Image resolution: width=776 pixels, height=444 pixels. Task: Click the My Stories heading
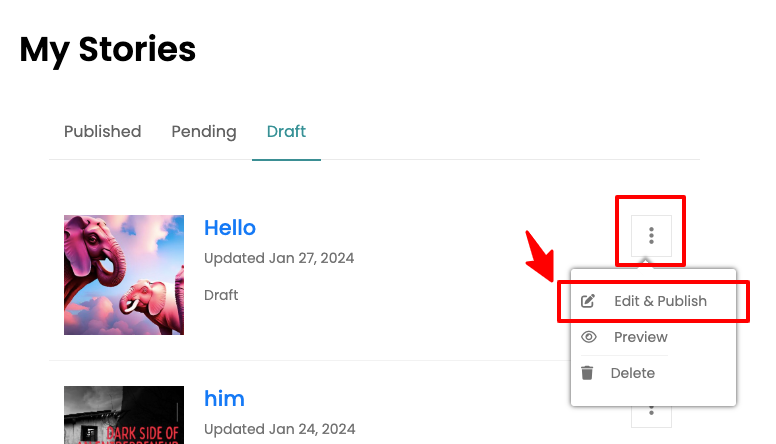(x=107, y=50)
